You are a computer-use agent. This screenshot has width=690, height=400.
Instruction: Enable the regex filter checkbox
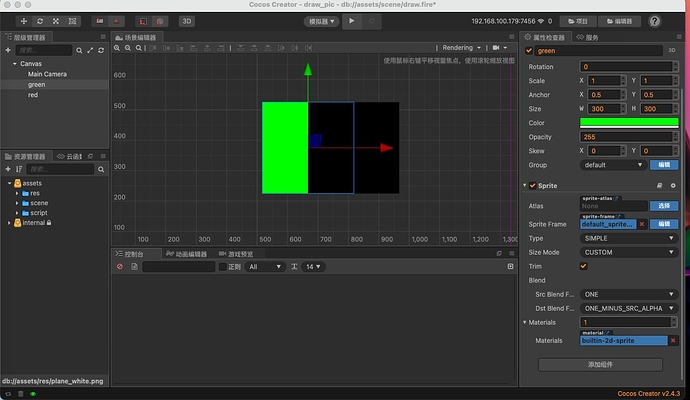tap(223, 267)
